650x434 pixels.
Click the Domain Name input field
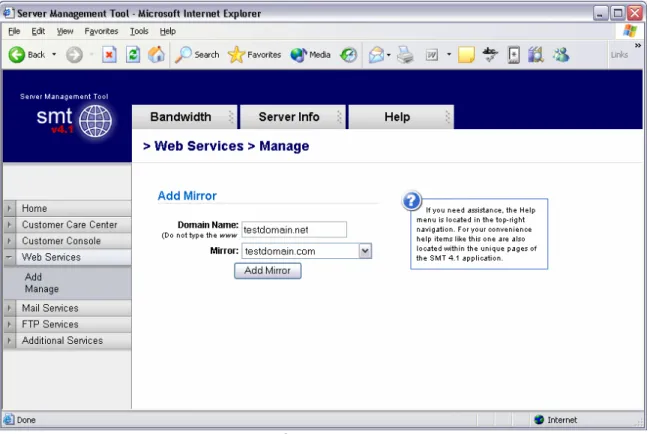pyautogui.click(x=294, y=230)
